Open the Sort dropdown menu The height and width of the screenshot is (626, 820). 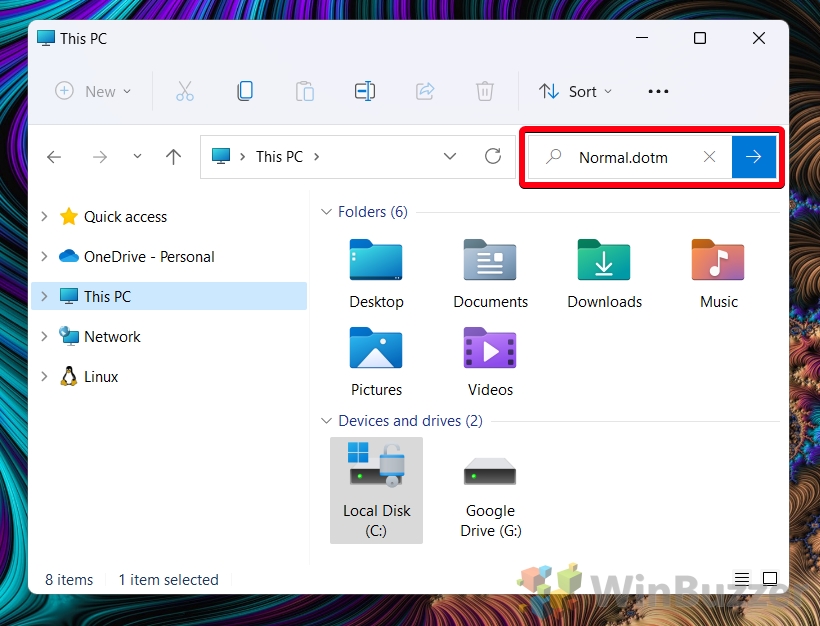coord(575,91)
